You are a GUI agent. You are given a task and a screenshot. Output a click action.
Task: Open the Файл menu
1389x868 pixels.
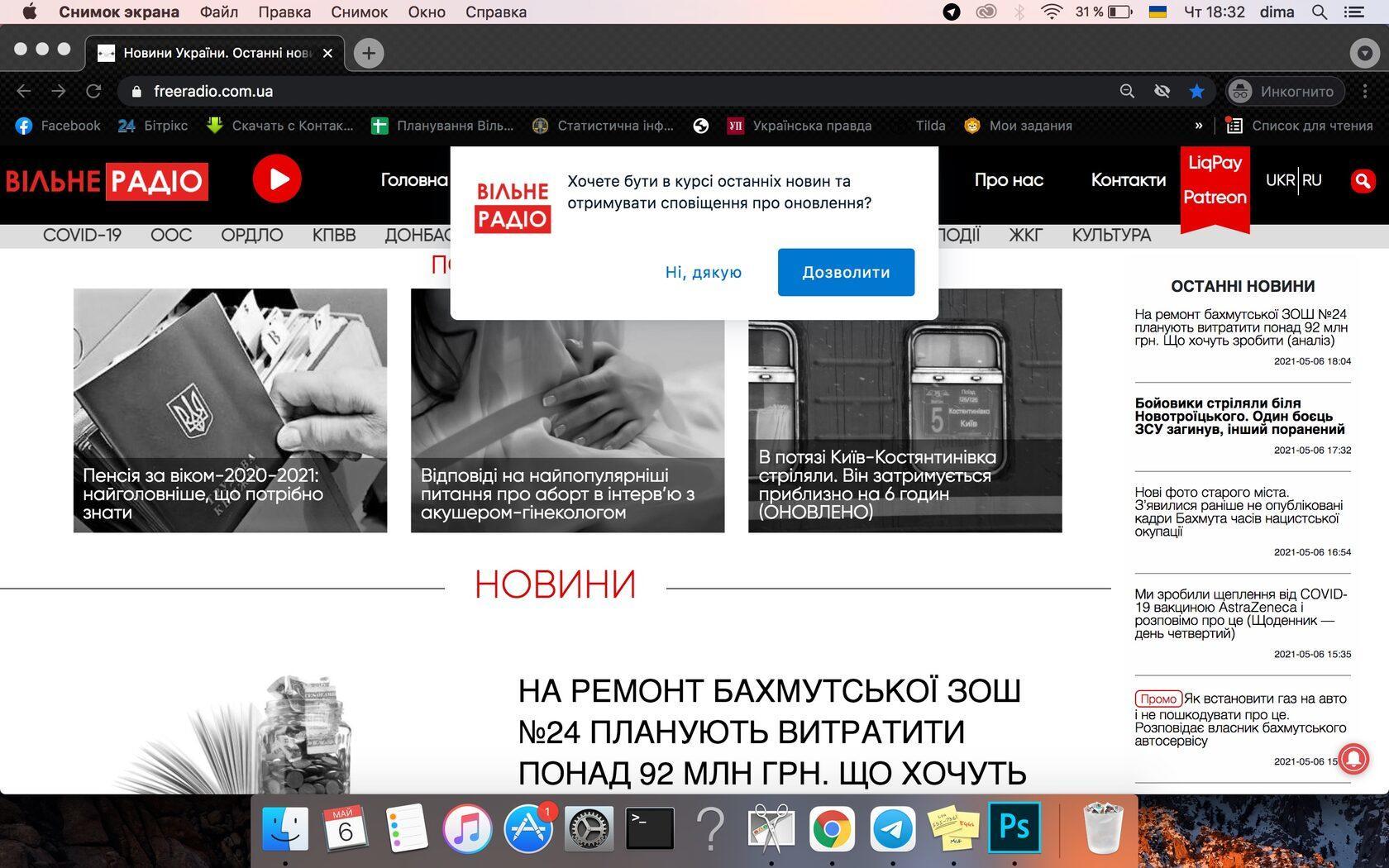point(218,12)
